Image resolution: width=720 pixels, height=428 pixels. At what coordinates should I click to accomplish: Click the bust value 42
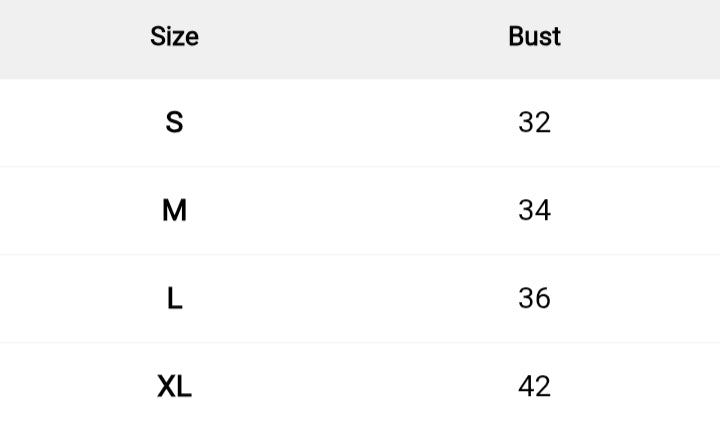pos(534,386)
